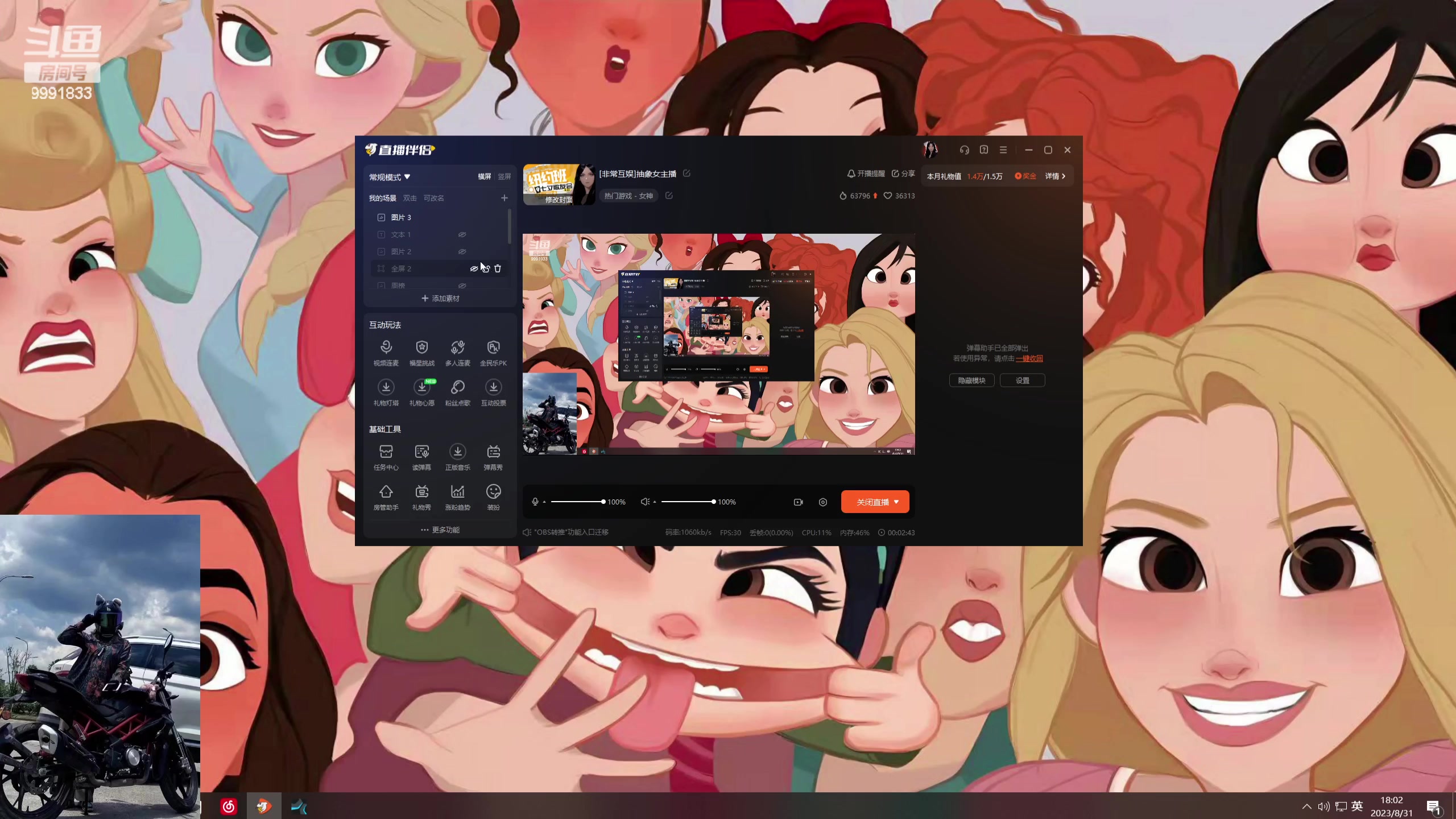Viewport: 1456px width, 819px height.
Task: Open 涨粉趋势 follower growth chart
Action: (x=457, y=497)
